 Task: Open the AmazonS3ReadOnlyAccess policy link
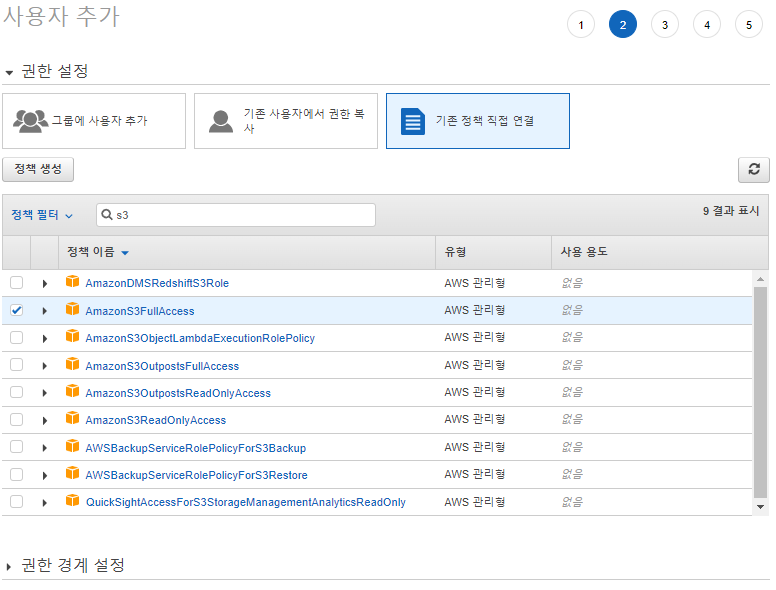coord(155,420)
